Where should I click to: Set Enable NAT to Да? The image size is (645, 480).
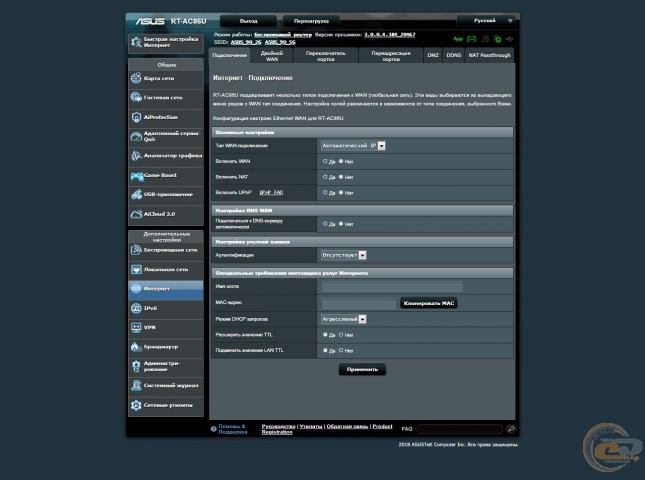[x=325, y=177]
